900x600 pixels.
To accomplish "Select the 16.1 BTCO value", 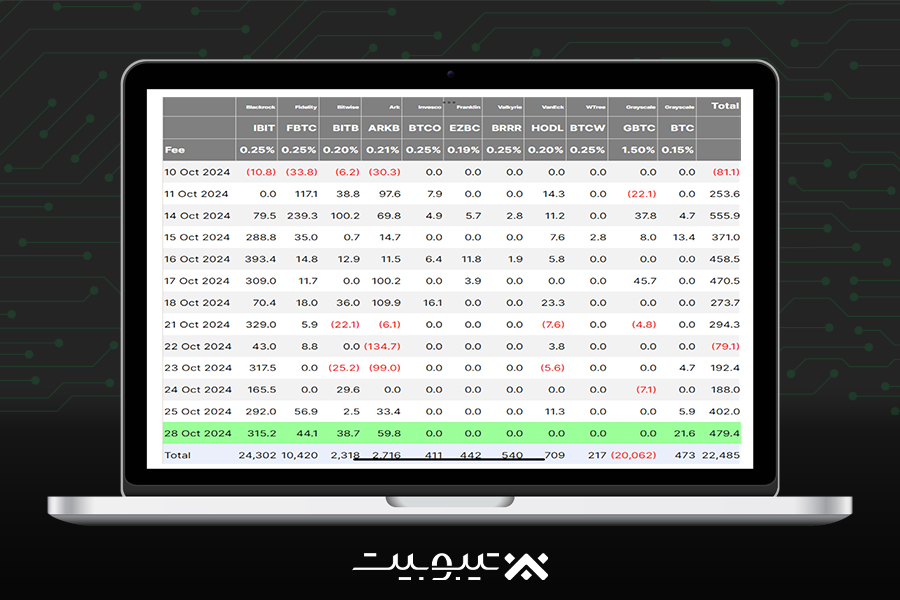I will click(x=432, y=303).
